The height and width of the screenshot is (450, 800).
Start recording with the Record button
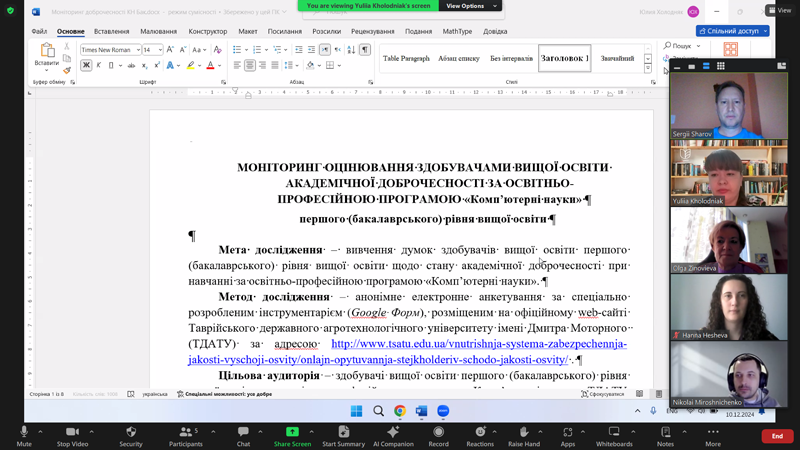click(x=438, y=433)
